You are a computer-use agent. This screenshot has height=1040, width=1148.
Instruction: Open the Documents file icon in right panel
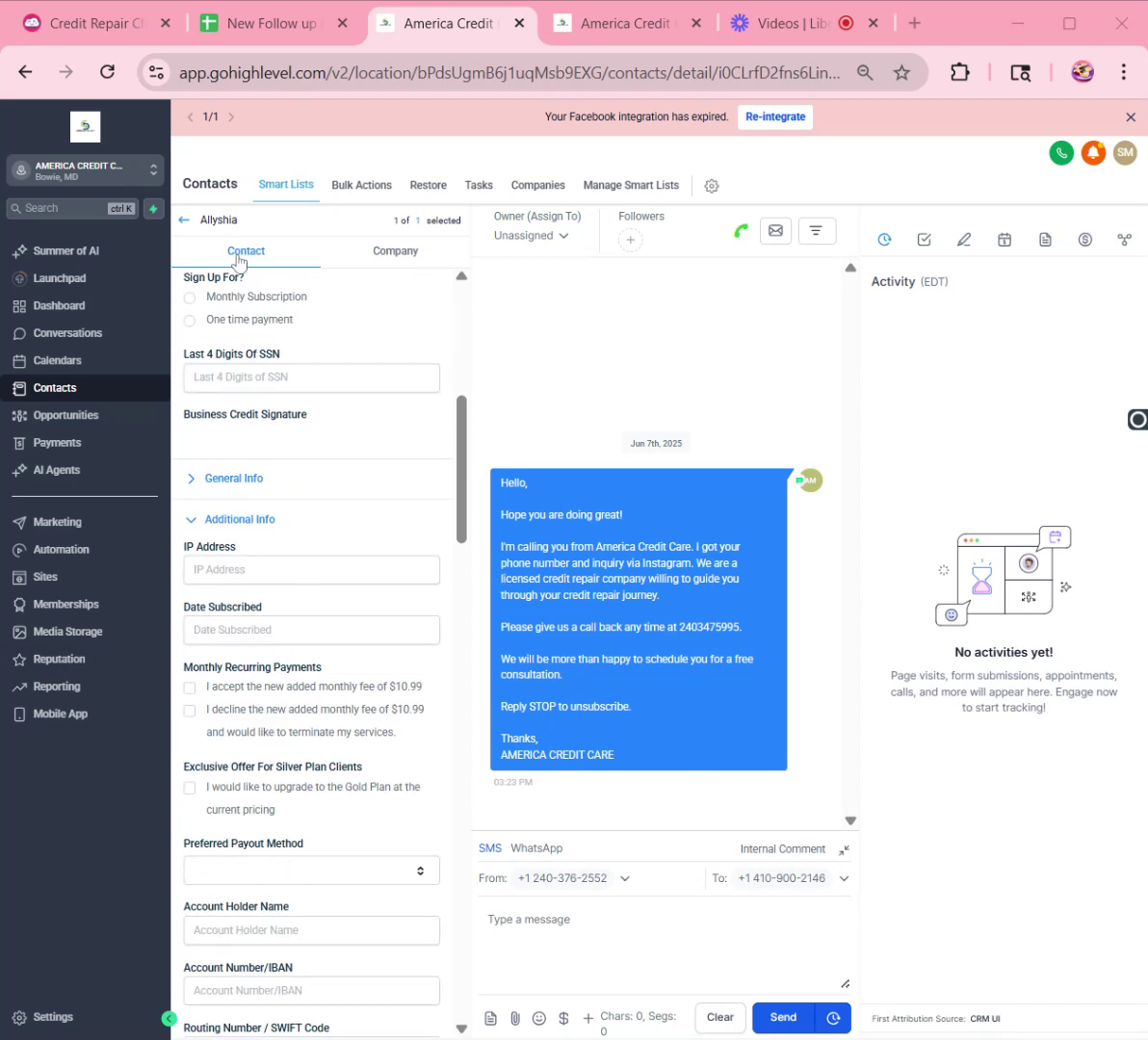tap(1045, 240)
